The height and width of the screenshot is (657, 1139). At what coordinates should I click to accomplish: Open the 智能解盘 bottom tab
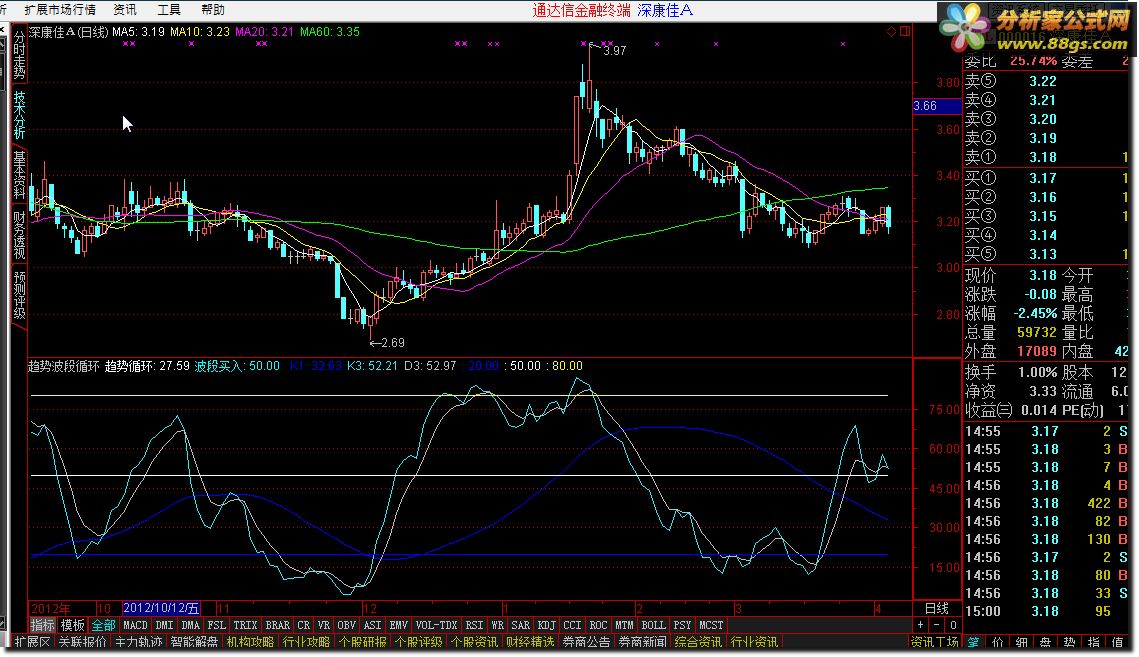pyautogui.click(x=195, y=642)
